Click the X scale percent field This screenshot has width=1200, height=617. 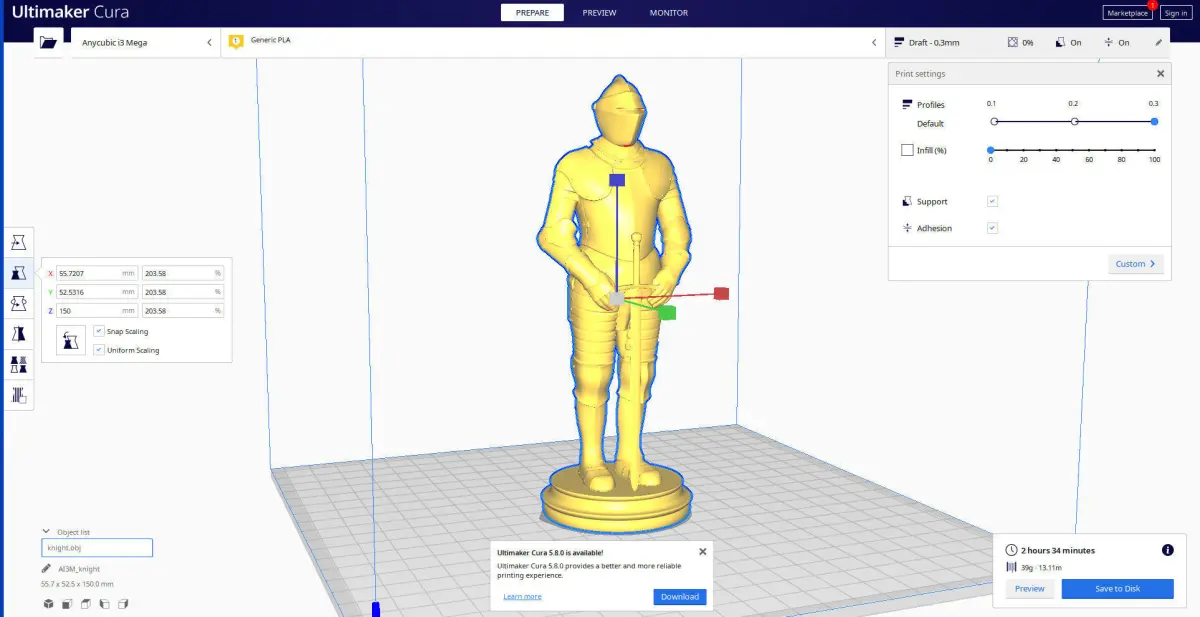(x=183, y=273)
